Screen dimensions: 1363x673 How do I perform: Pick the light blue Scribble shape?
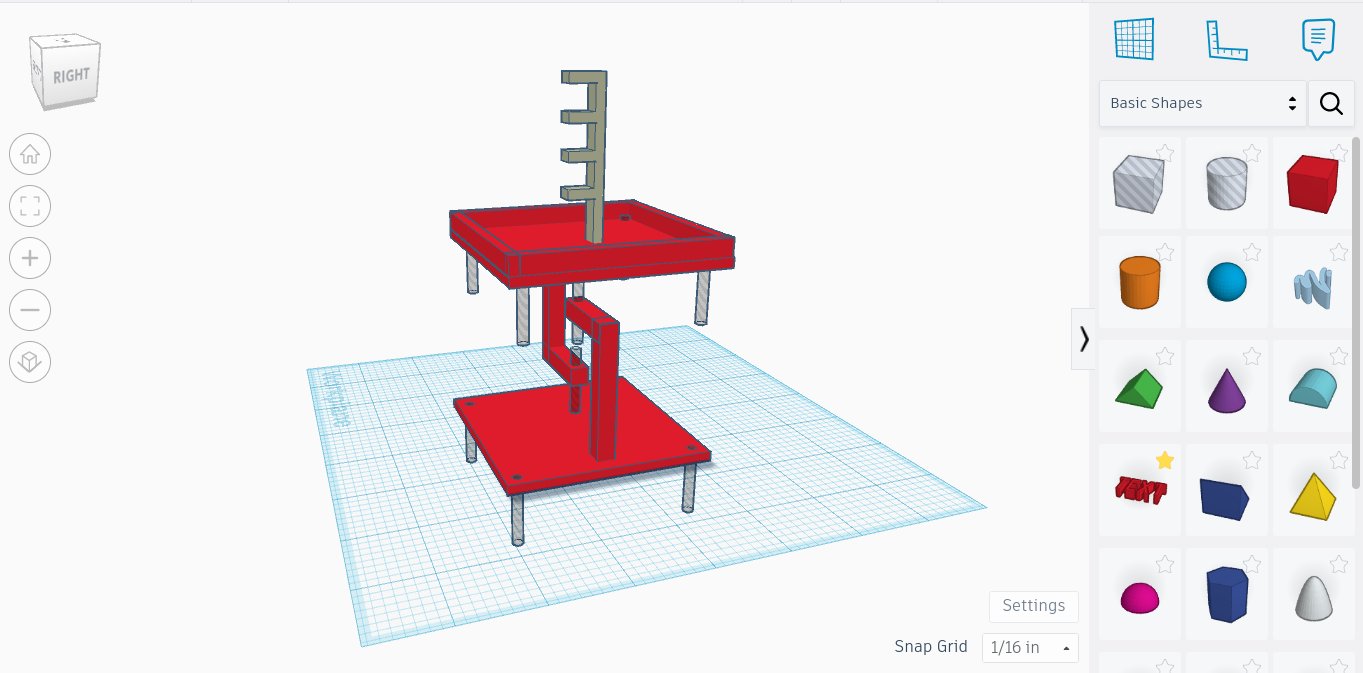(x=1314, y=287)
